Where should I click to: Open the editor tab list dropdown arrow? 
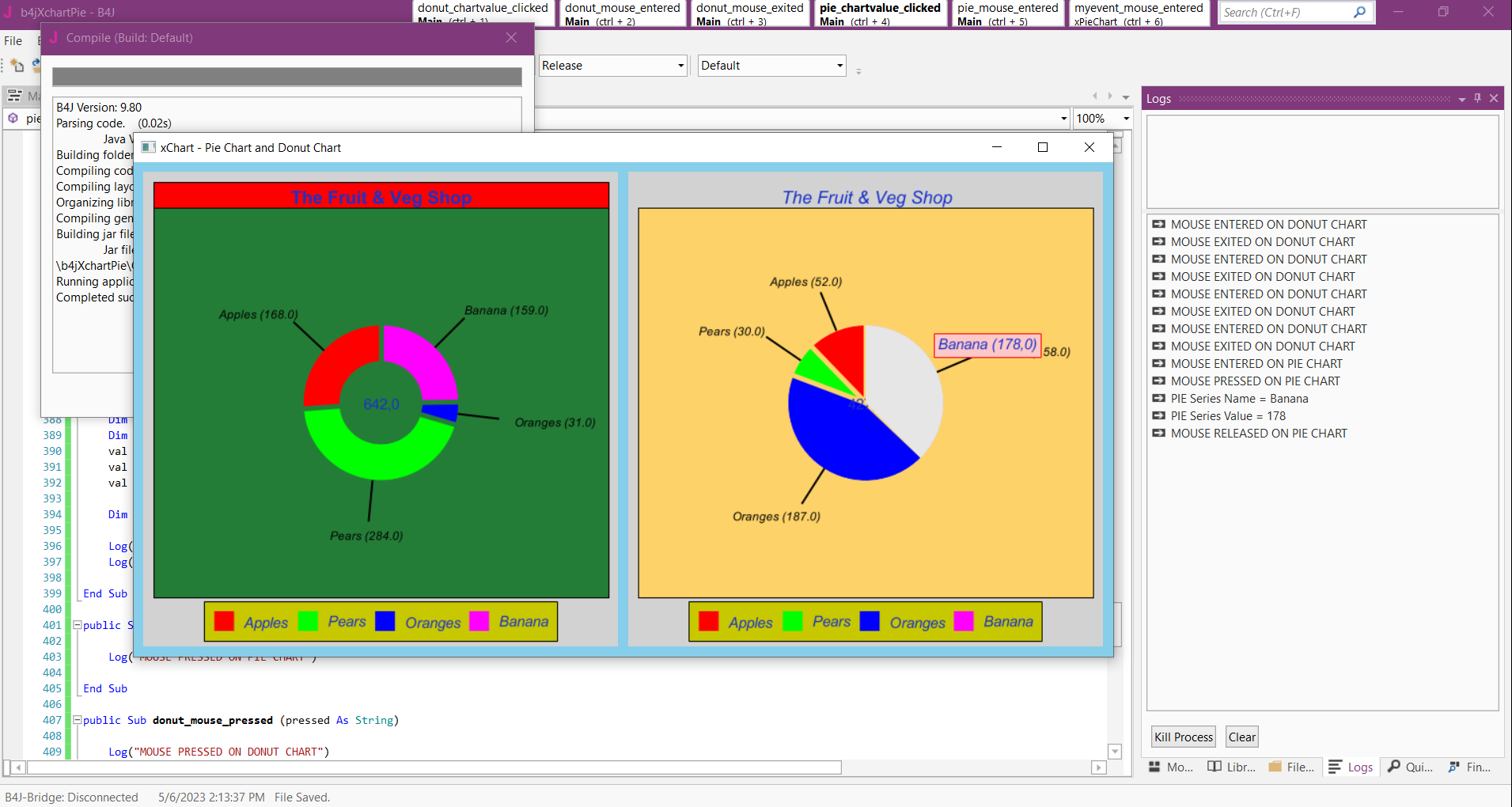click(x=1126, y=97)
